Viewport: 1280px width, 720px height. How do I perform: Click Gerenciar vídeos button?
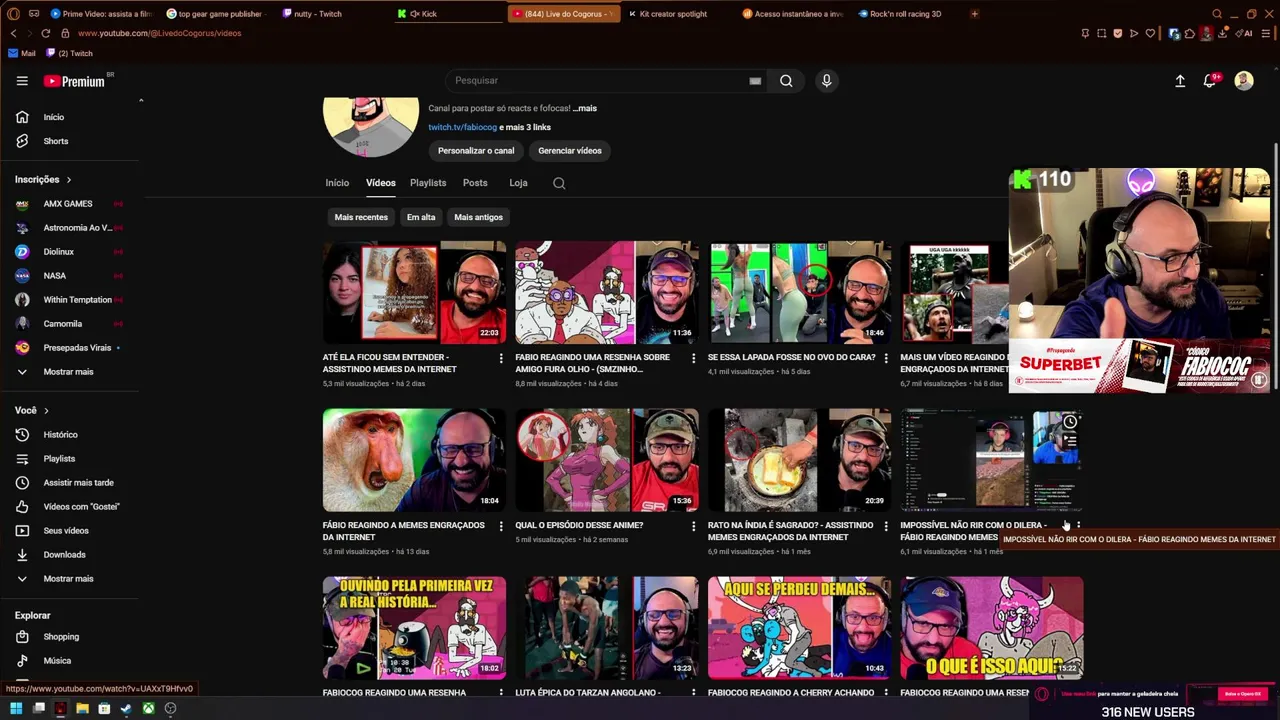click(570, 151)
